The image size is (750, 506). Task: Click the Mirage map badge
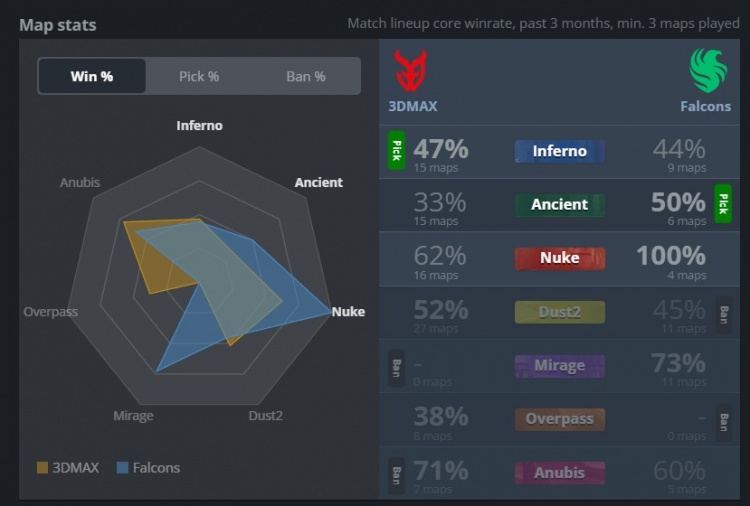coord(559,366)
